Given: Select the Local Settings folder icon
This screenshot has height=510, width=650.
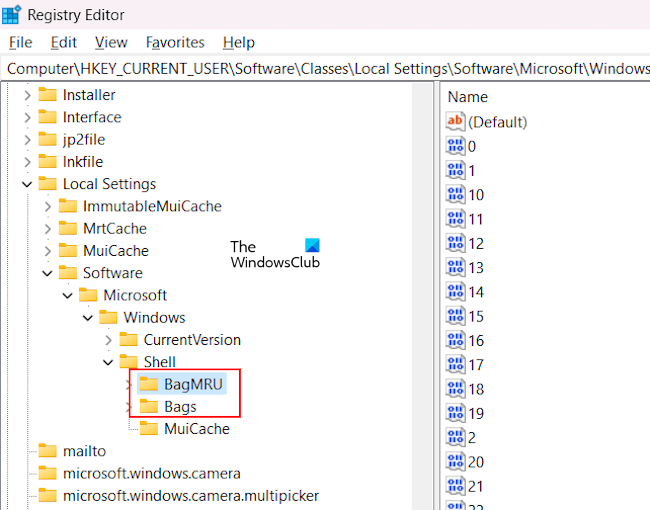Looking at the screenshot, I should tap(47, 183).
